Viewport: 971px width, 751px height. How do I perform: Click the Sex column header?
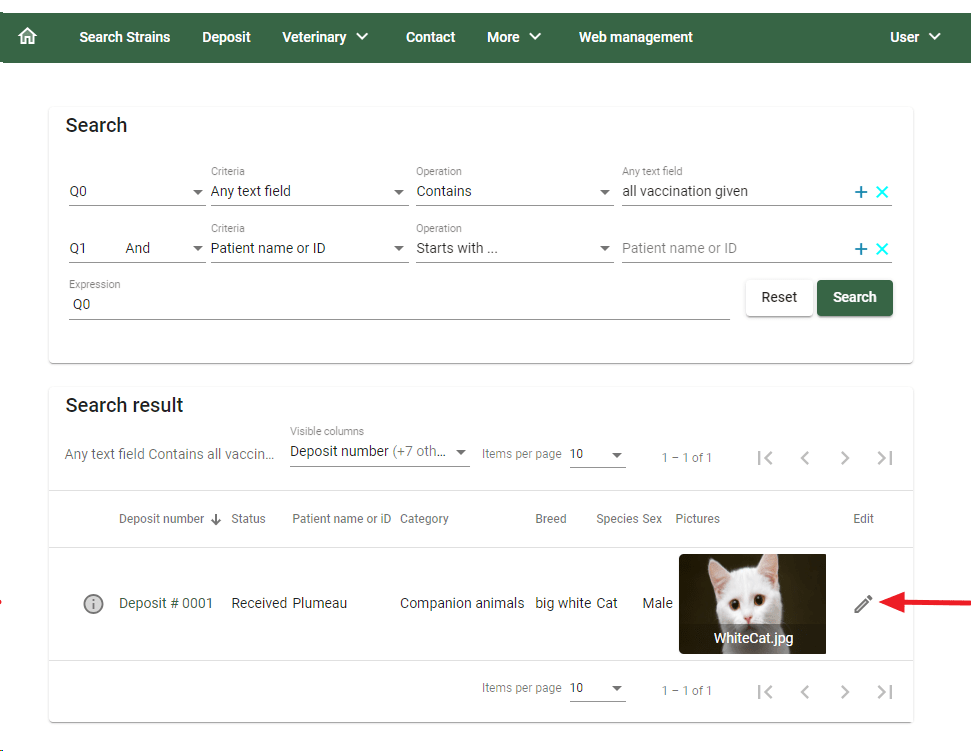point(651,519)
